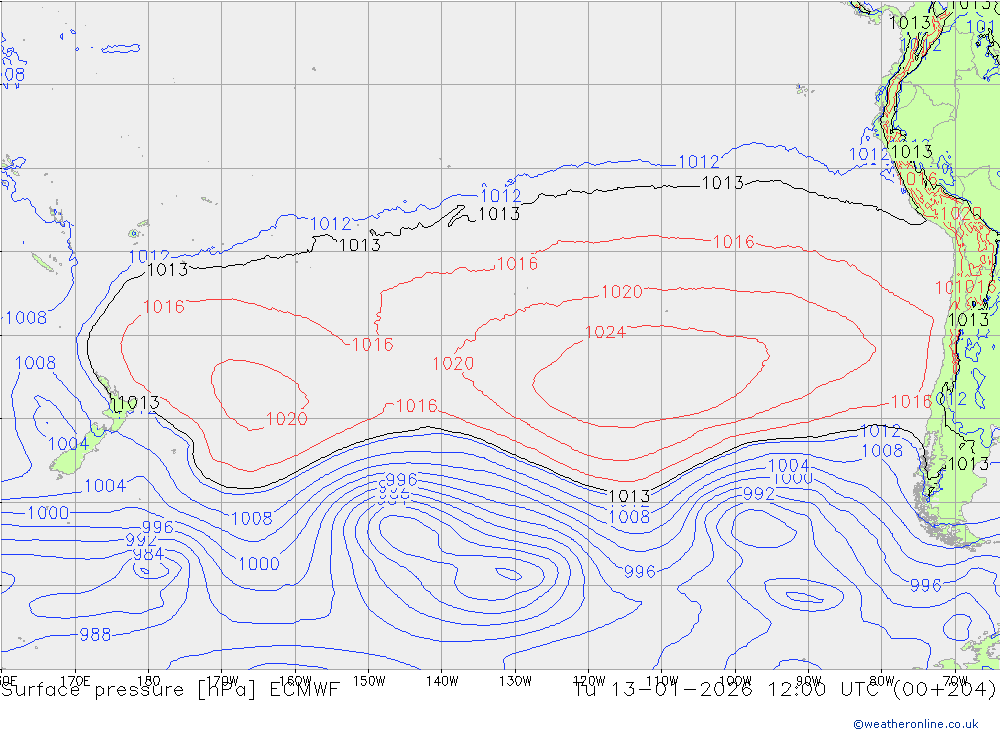Select the 1024 isobar label
Viewport: 1000px width, 733px height.
[x=605, y=332]
